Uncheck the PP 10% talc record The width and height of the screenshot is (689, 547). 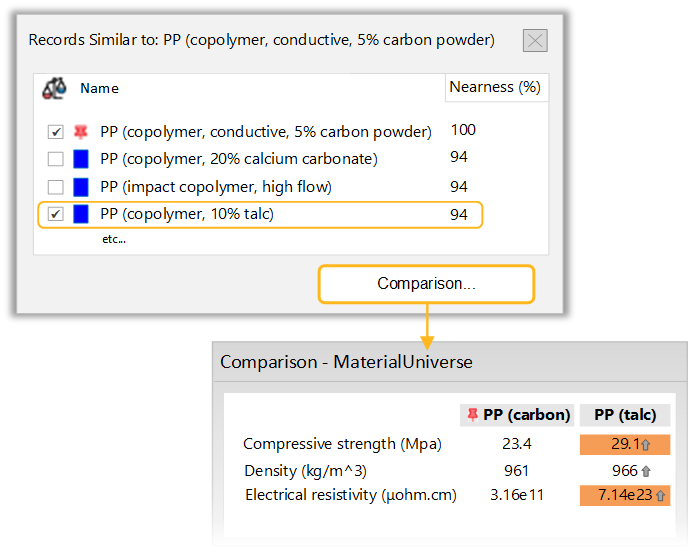56,214
